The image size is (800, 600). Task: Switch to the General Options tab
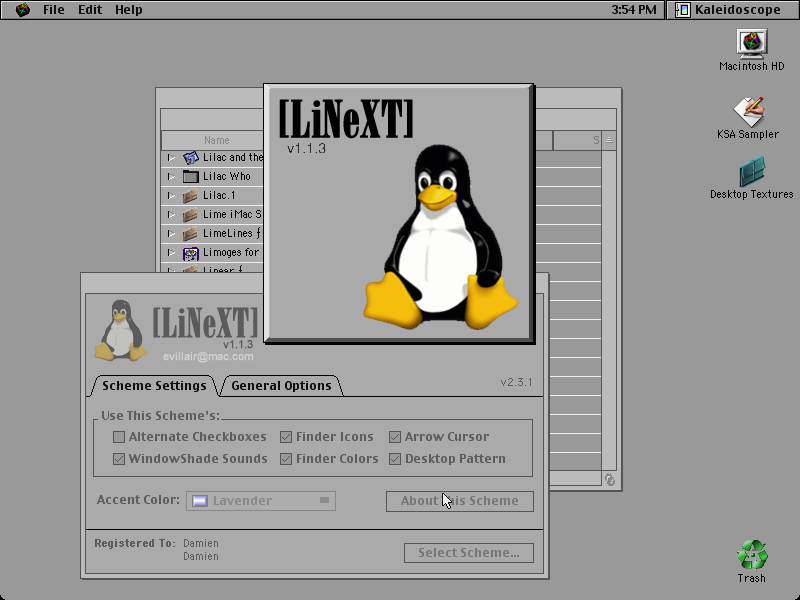click(281, 386)
